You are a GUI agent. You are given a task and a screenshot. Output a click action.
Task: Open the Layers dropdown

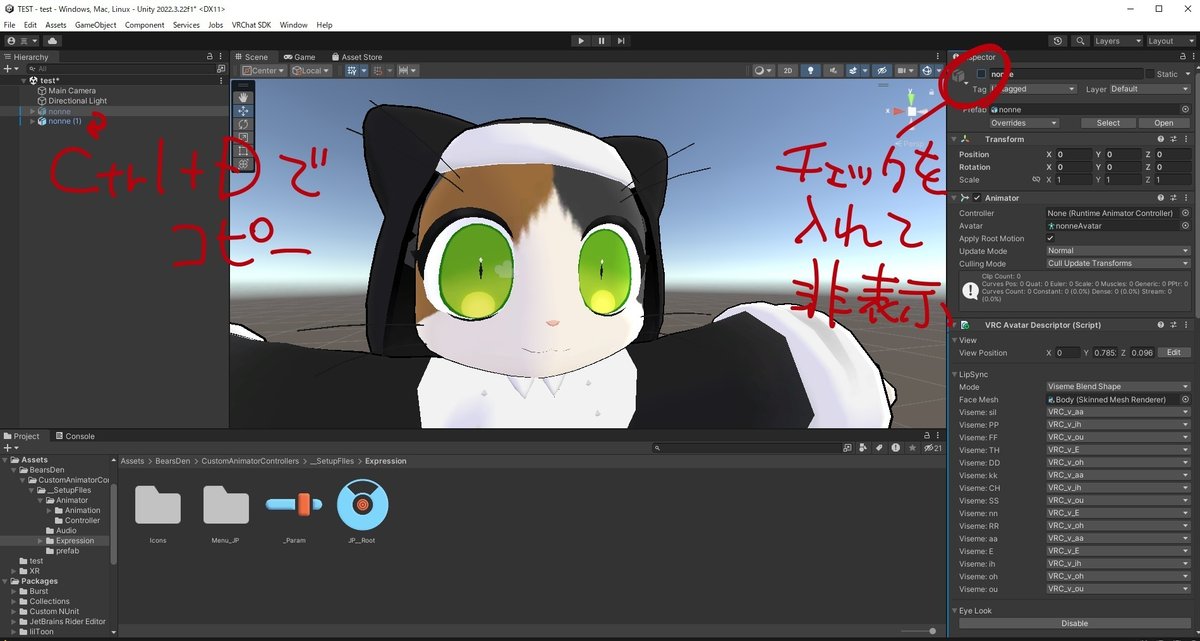pos(1116,41)
